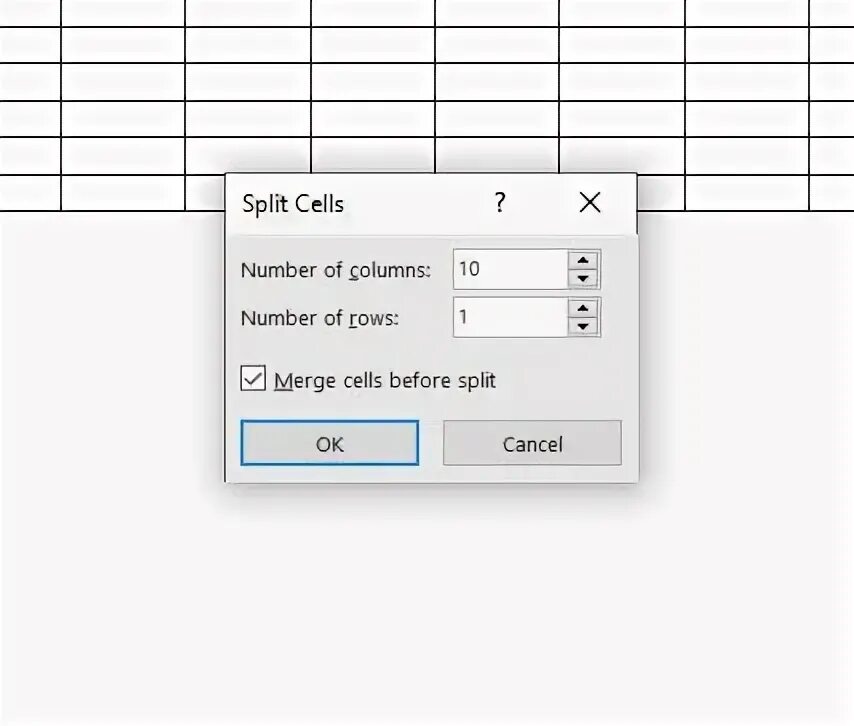Uncheck the Merge cells before split checkbox
854x726 pixels.
click(x=253, y=380)
